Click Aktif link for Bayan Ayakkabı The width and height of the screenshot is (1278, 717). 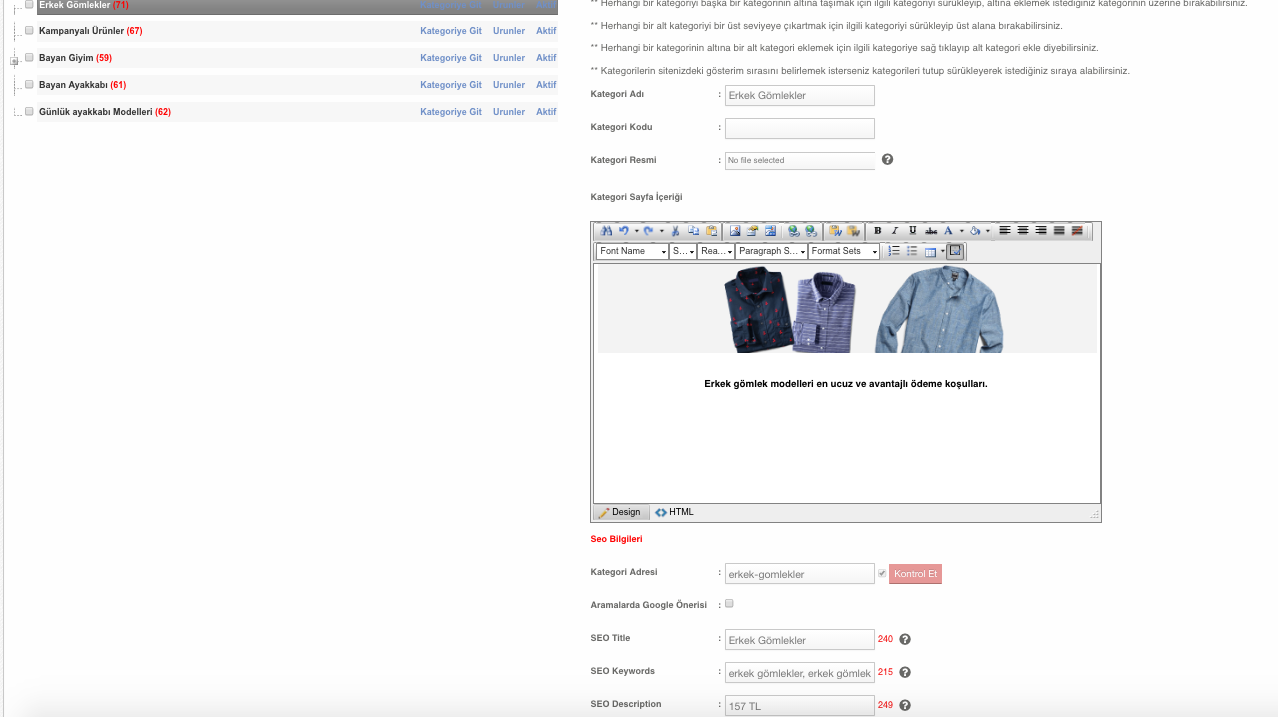click(x=546, y=85)
